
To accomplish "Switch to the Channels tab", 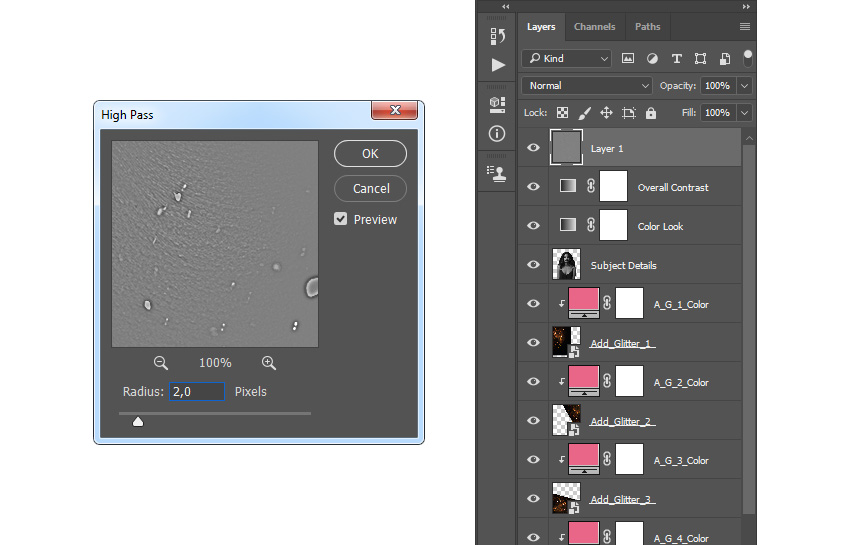I will [595, 27].
